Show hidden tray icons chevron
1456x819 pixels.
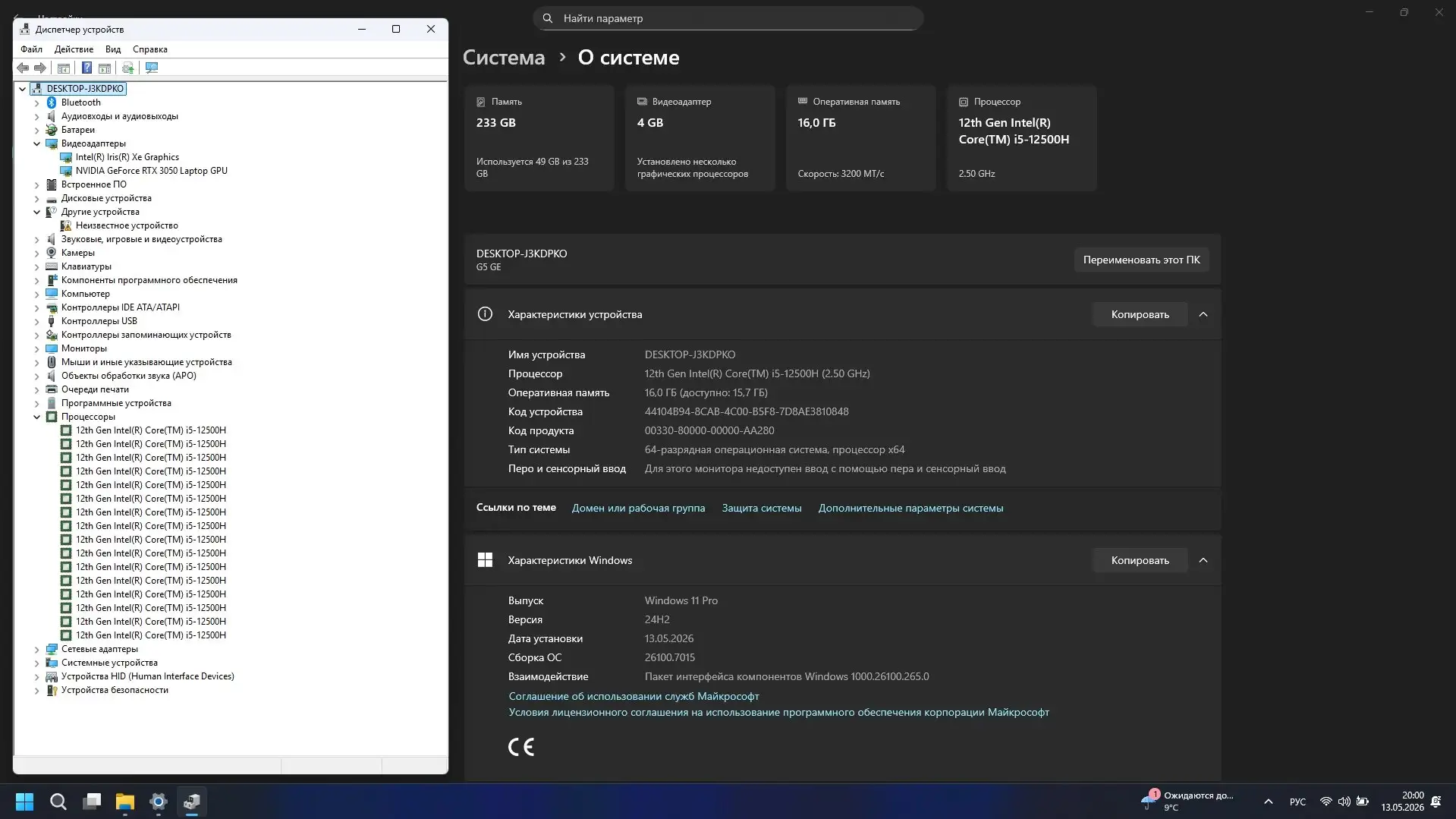coord(1268,802)
